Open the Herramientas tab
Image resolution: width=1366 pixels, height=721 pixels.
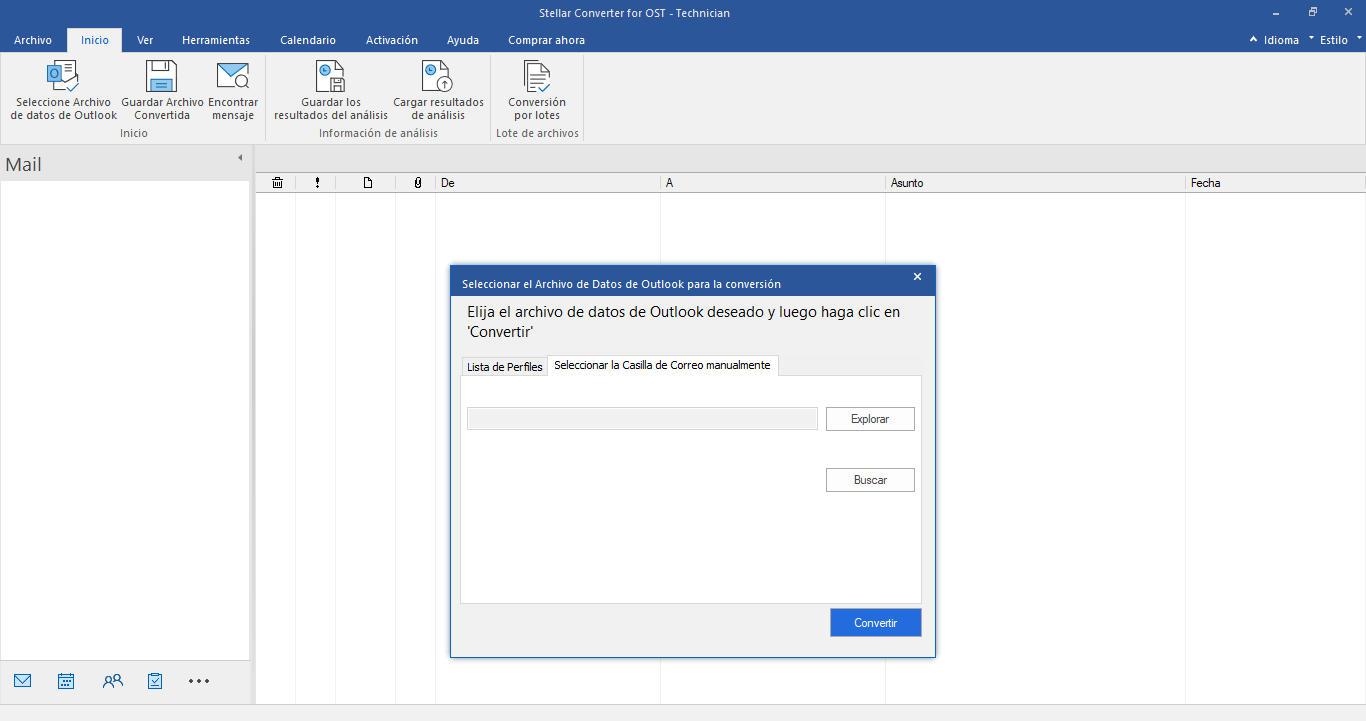click(216, 40)
